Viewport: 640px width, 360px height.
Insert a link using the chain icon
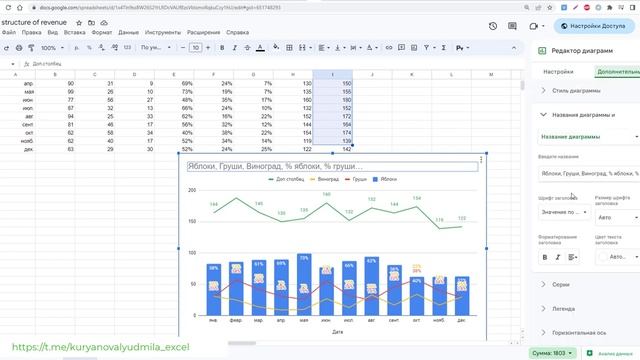(389, 48)
